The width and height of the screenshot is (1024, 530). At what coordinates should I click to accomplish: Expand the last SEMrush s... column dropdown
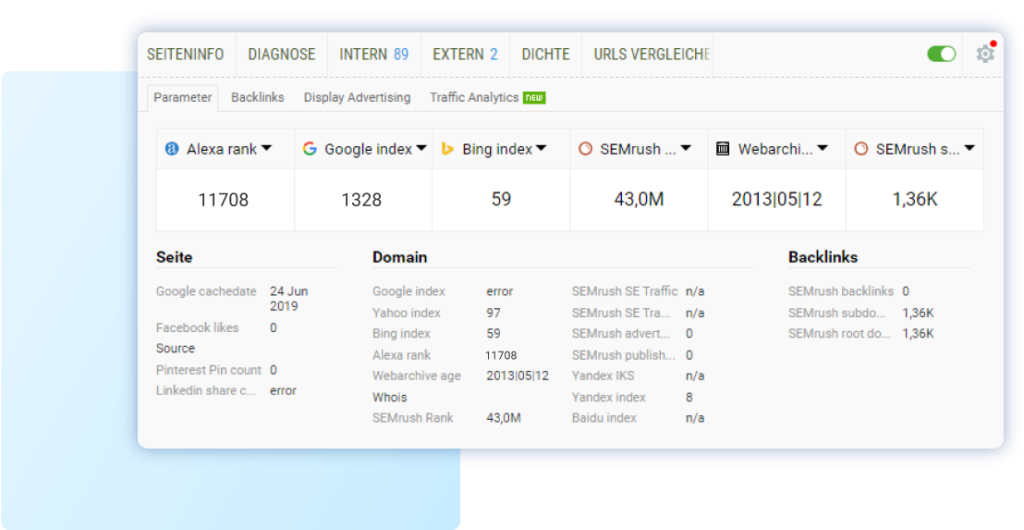tap(969, 149)
